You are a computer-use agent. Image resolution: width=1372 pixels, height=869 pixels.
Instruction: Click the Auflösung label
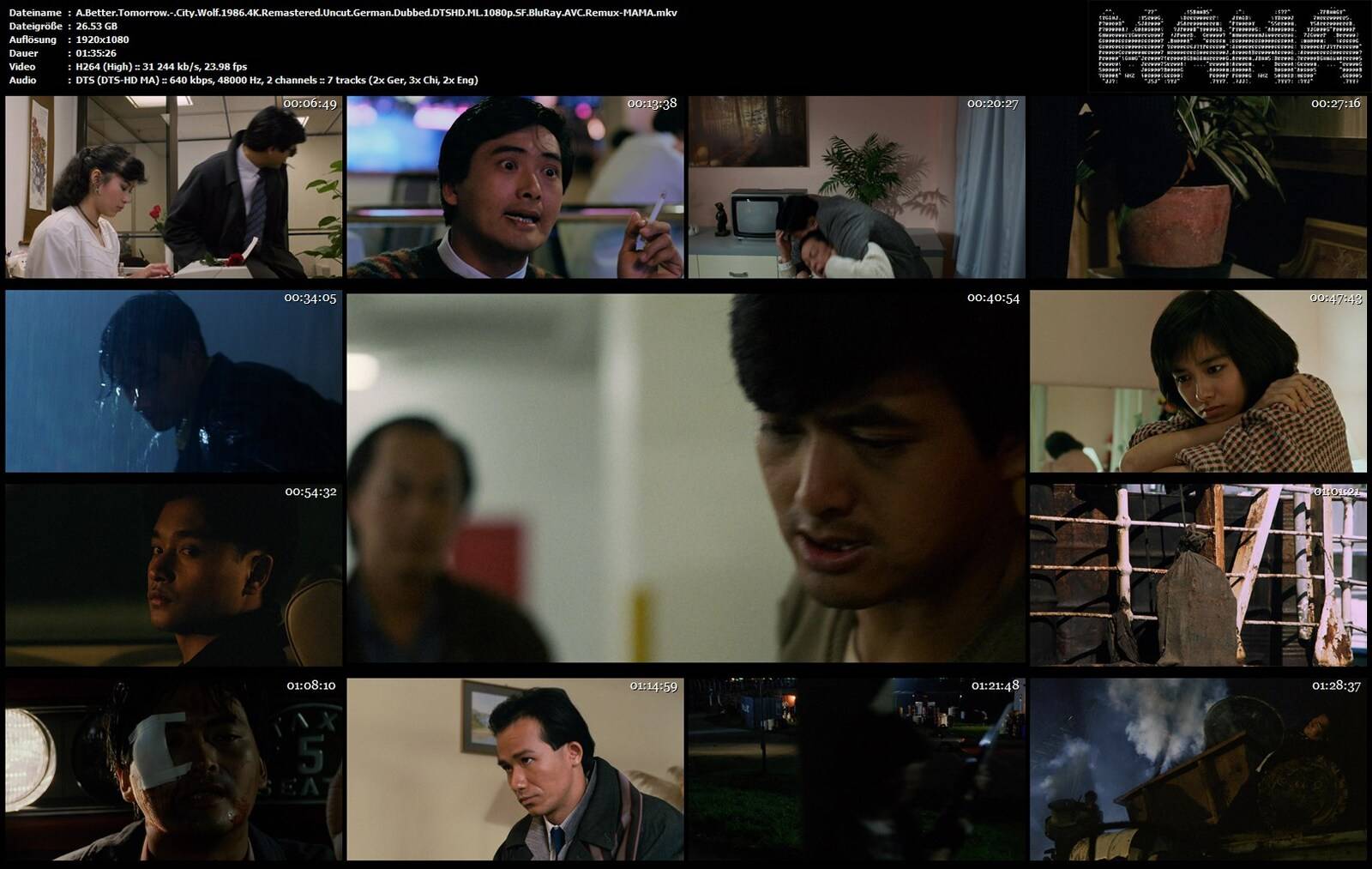[33, 39]
